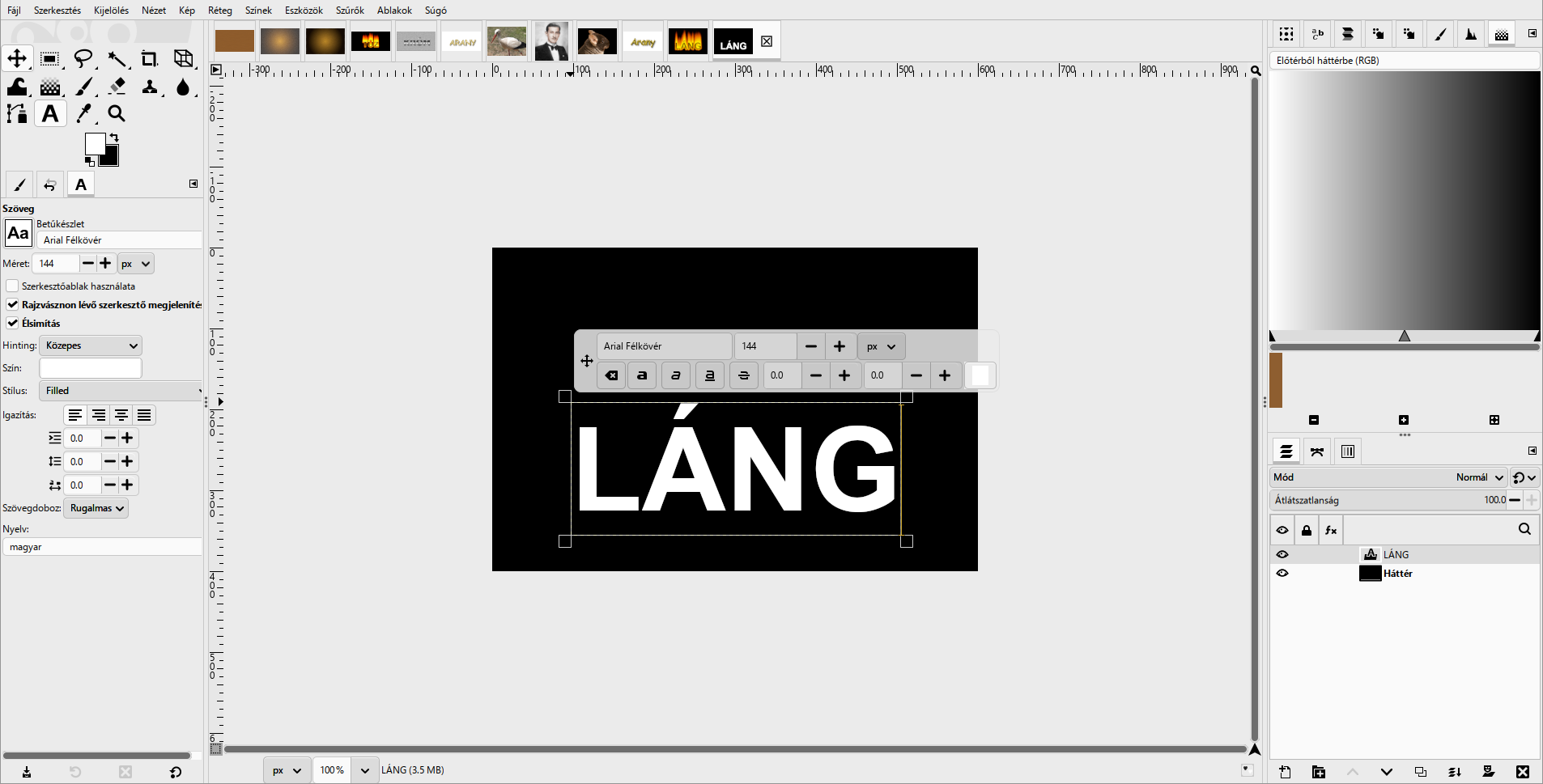Click the Szín text color swatch

(91, 368)
